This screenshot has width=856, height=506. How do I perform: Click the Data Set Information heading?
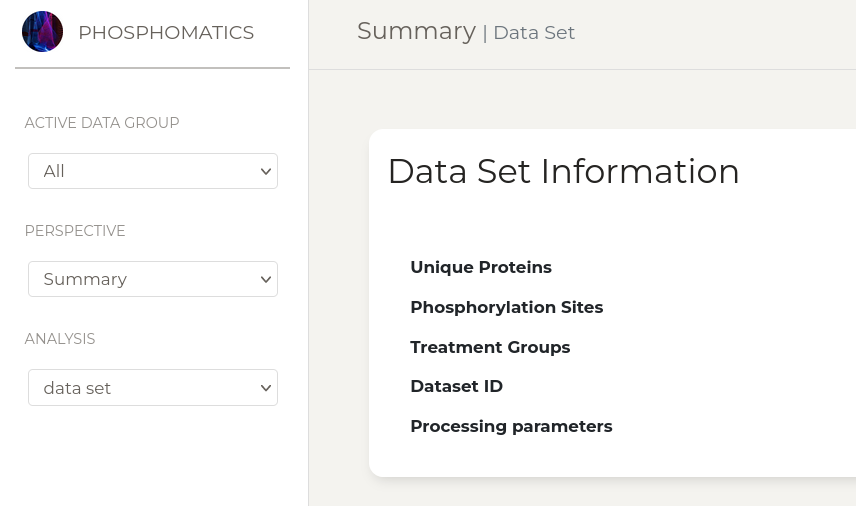[563, 171]
